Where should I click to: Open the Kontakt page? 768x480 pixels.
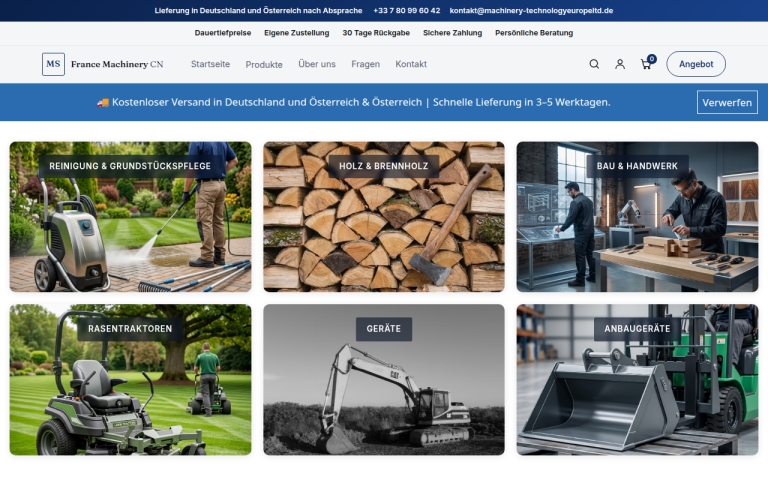(411, 64)
